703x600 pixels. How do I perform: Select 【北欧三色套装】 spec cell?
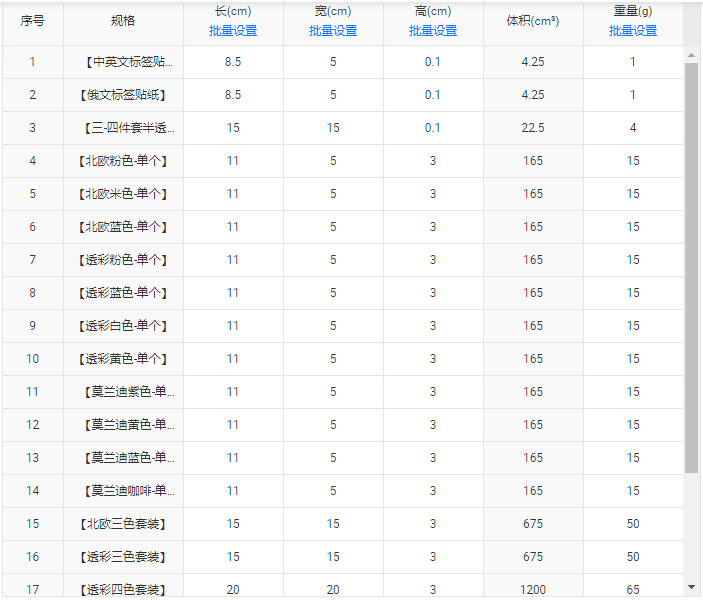(x=123, y=524)
